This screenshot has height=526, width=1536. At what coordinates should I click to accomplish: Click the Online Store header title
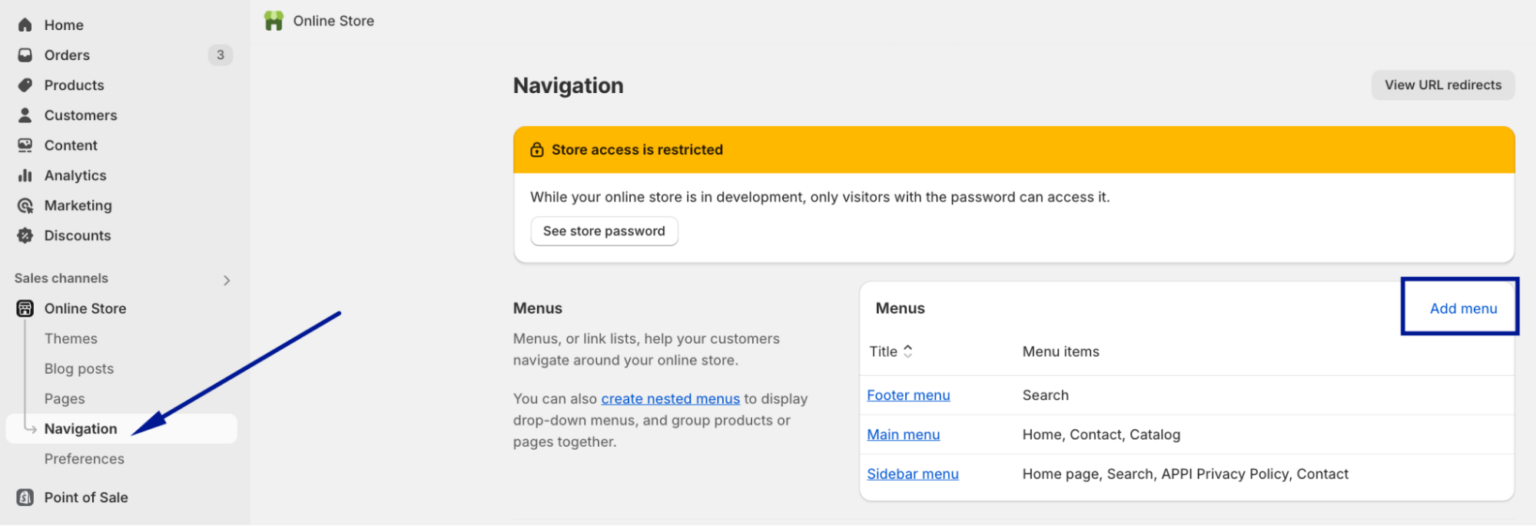pyautogui.click(x=333, y=20)
